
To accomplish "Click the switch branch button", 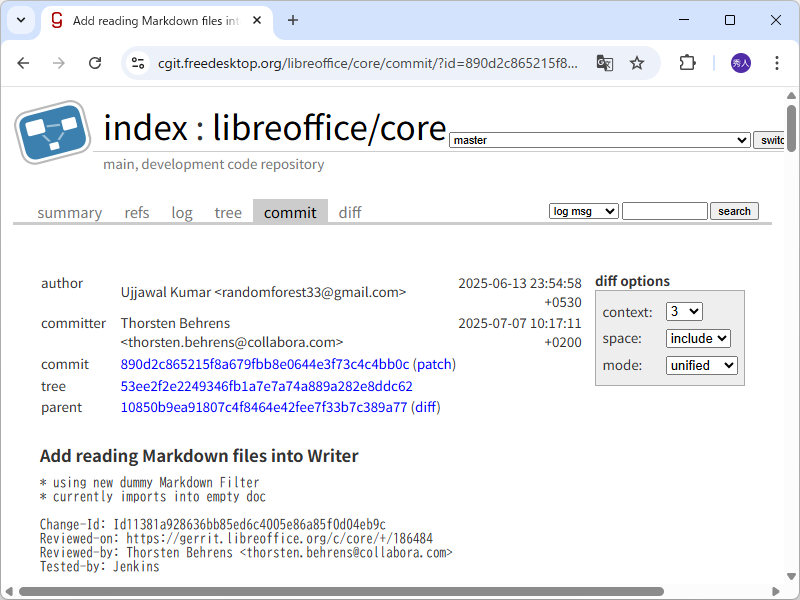I will click(769, 140).
